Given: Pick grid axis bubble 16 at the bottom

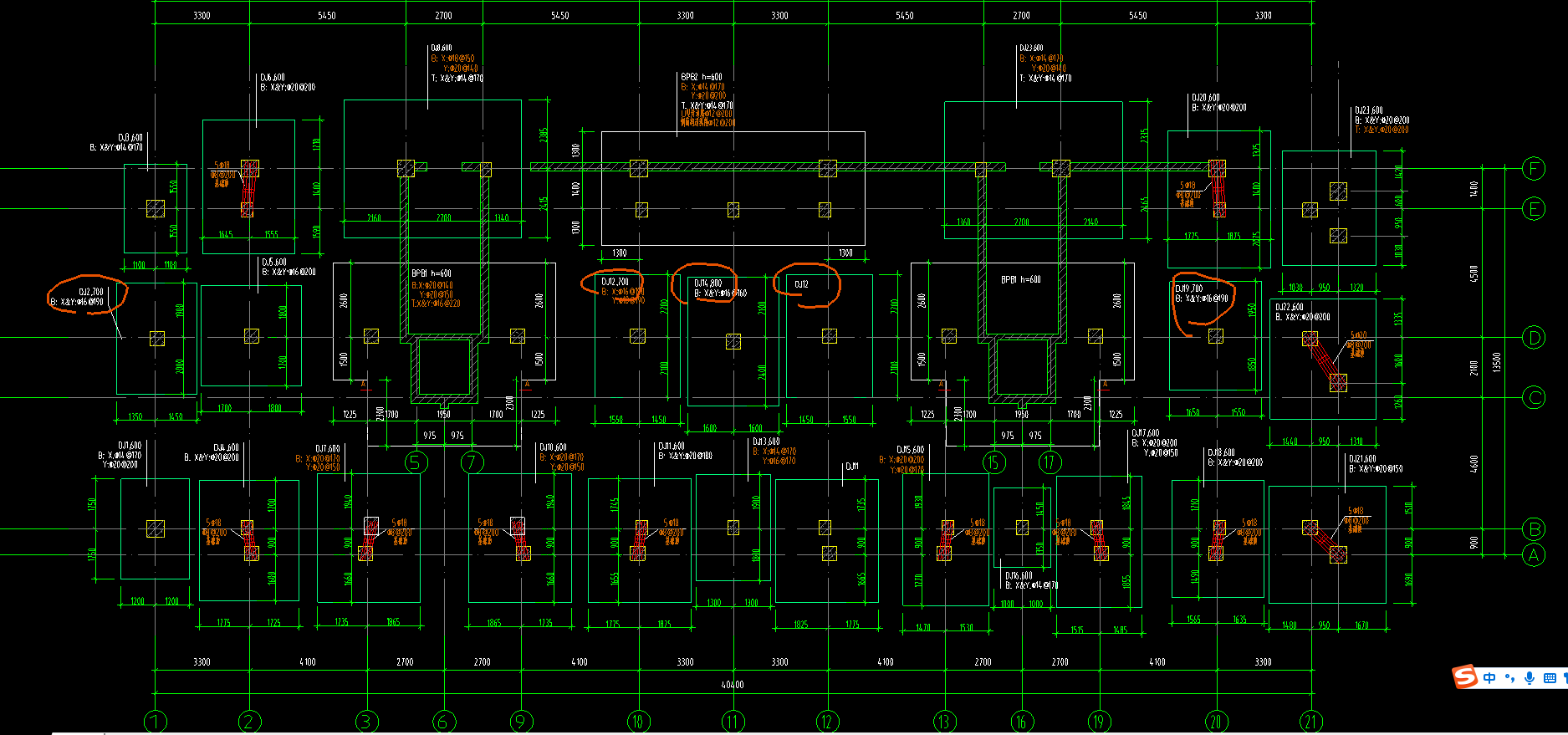Looking at the screenshot, I should pos(1022,722).
